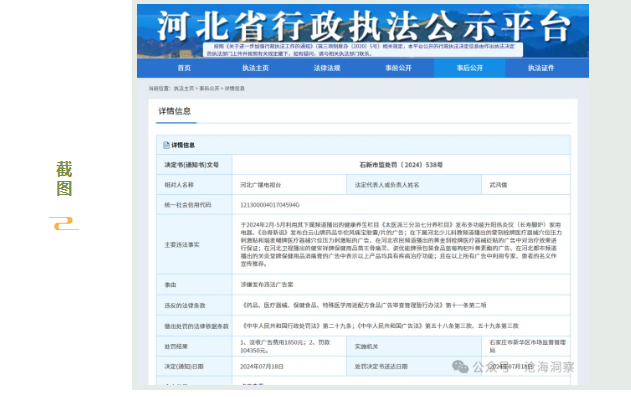Click the penalty result cell text

[285, 346]
